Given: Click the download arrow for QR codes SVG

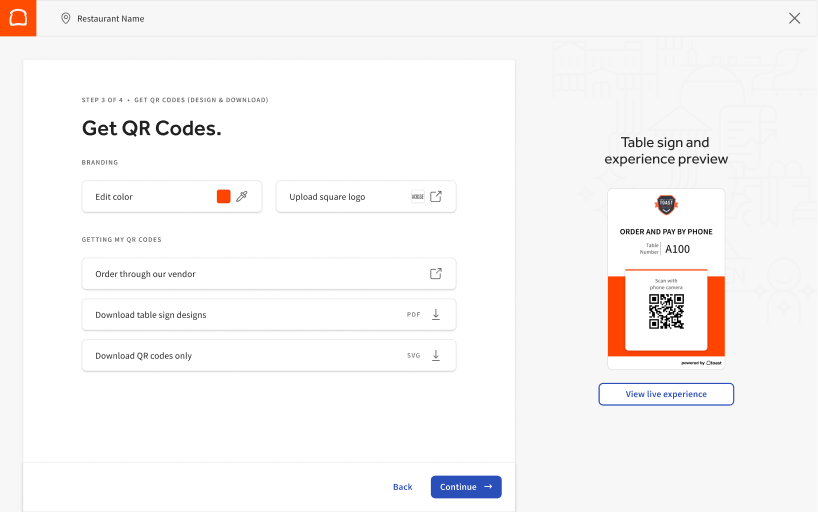Looking at the screenshot, I should pos(436,356).
